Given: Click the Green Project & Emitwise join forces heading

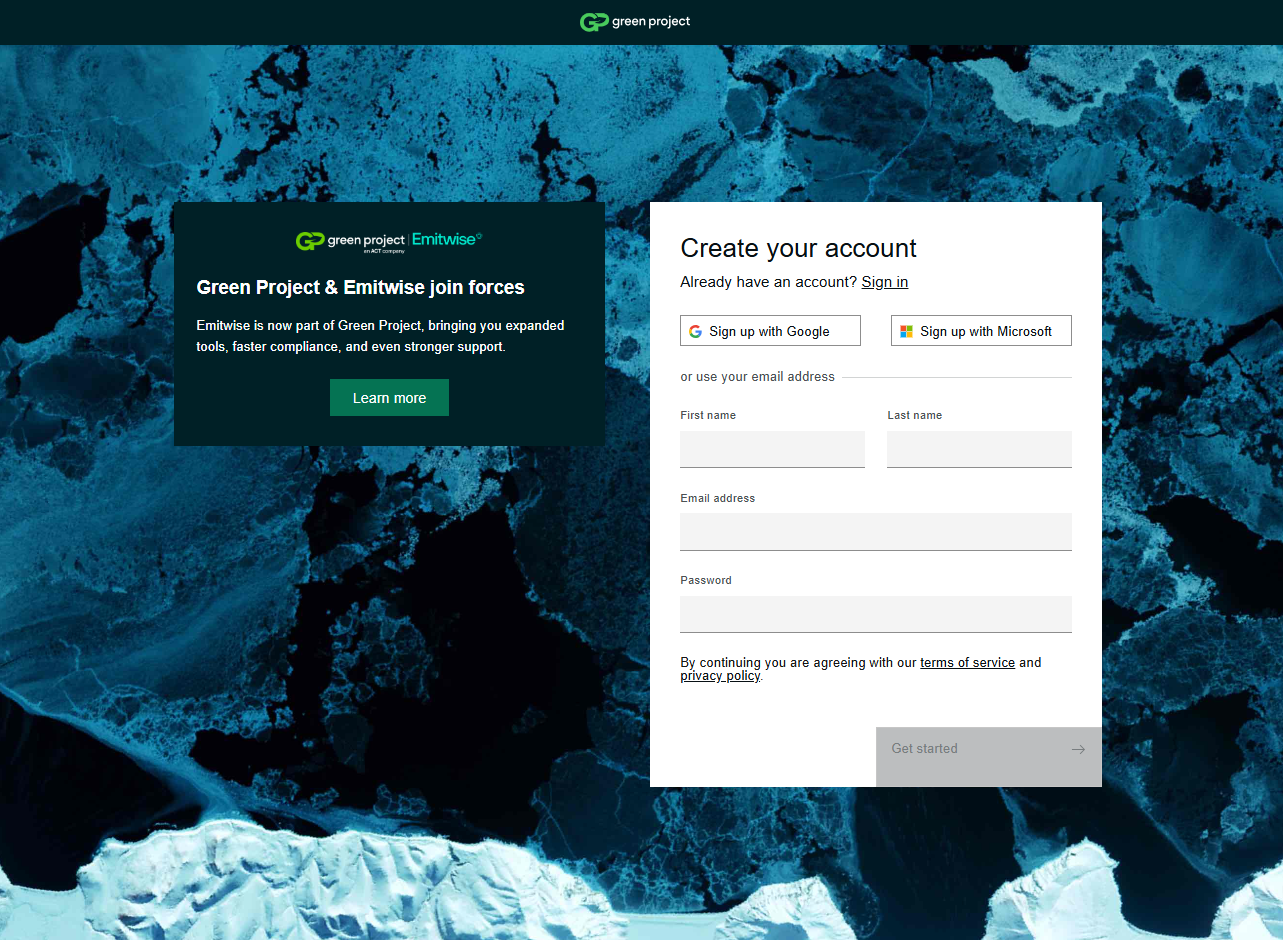Looking at the screenshot, I should pyautogui.click(x=360, y=288).
